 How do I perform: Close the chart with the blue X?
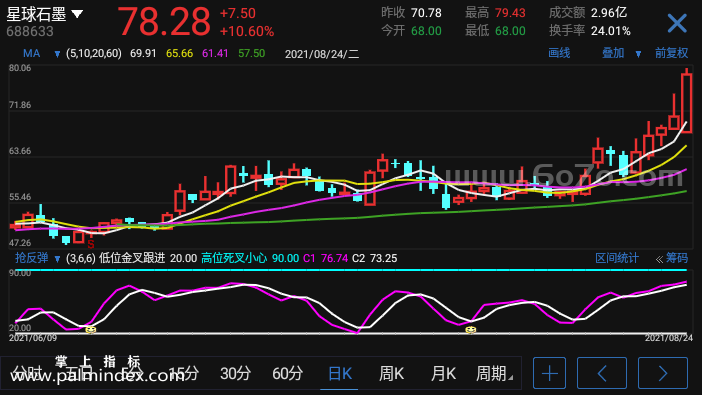(676, 22)
